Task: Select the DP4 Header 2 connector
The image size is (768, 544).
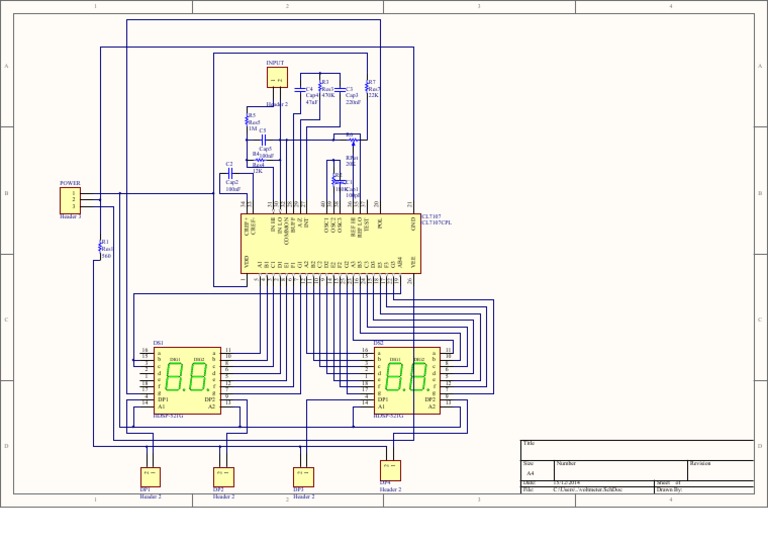Action: point(390,470)
